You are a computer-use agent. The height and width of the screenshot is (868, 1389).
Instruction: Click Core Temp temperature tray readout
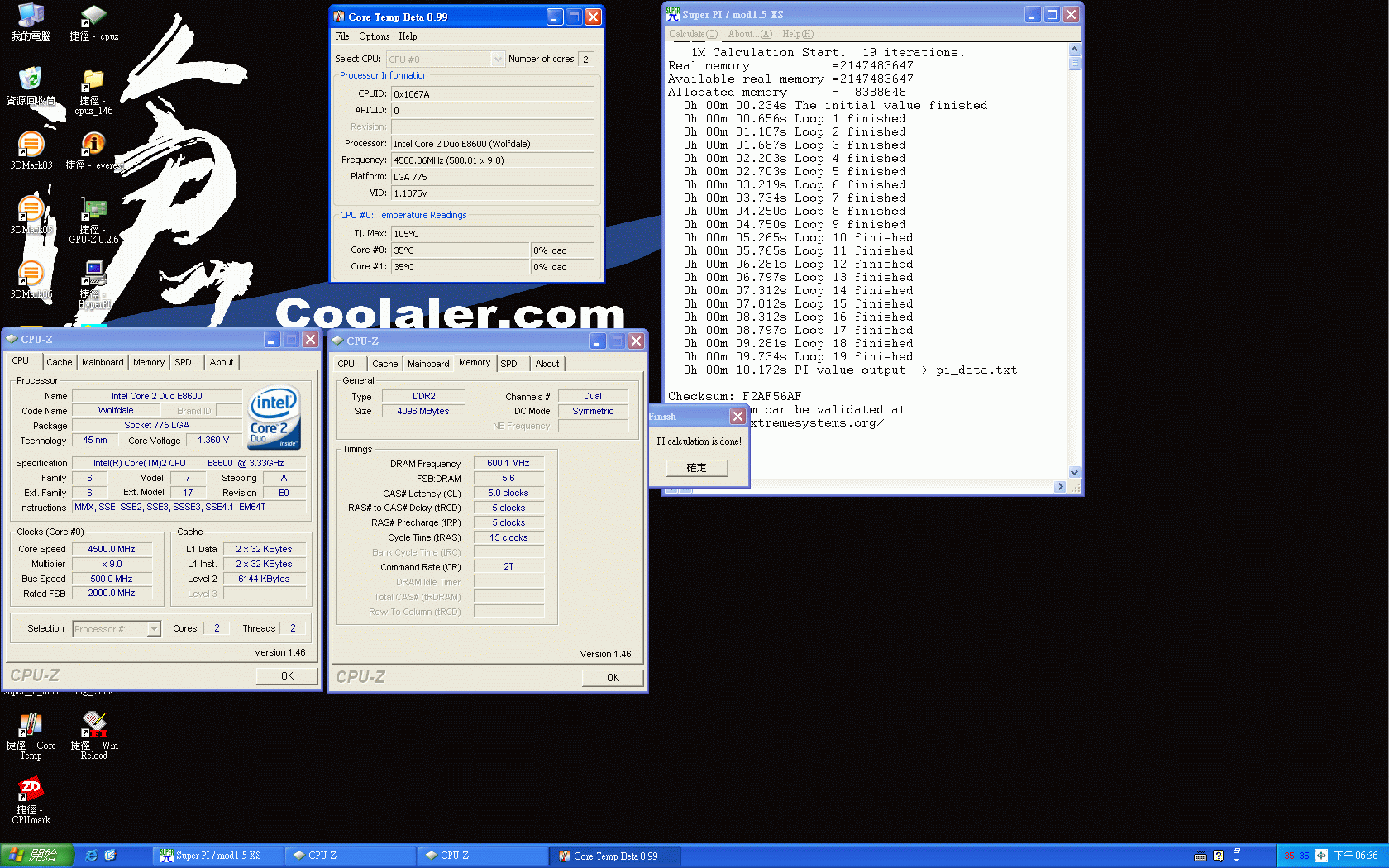(x=1296, y=856)
